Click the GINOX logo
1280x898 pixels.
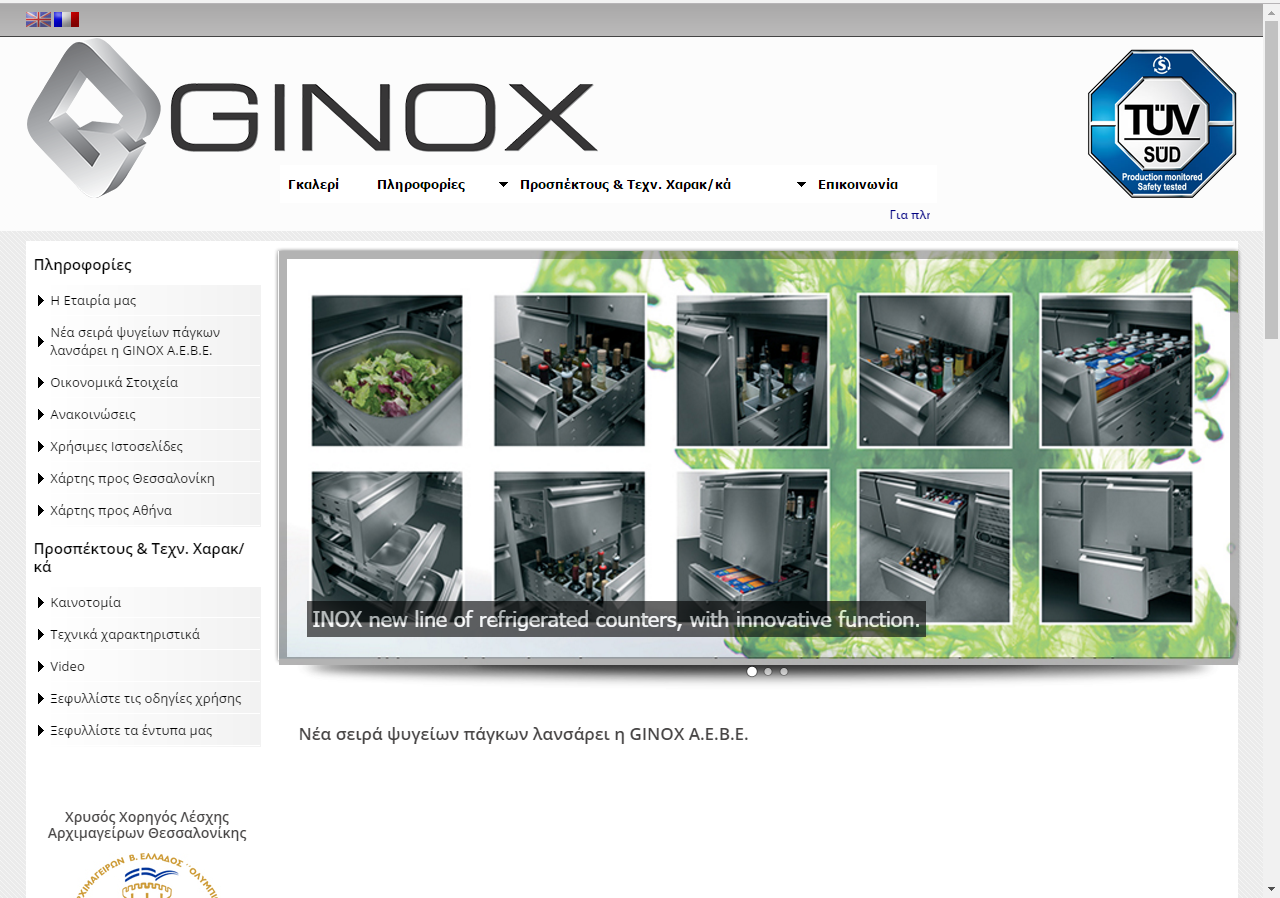(x=312, y=117)
